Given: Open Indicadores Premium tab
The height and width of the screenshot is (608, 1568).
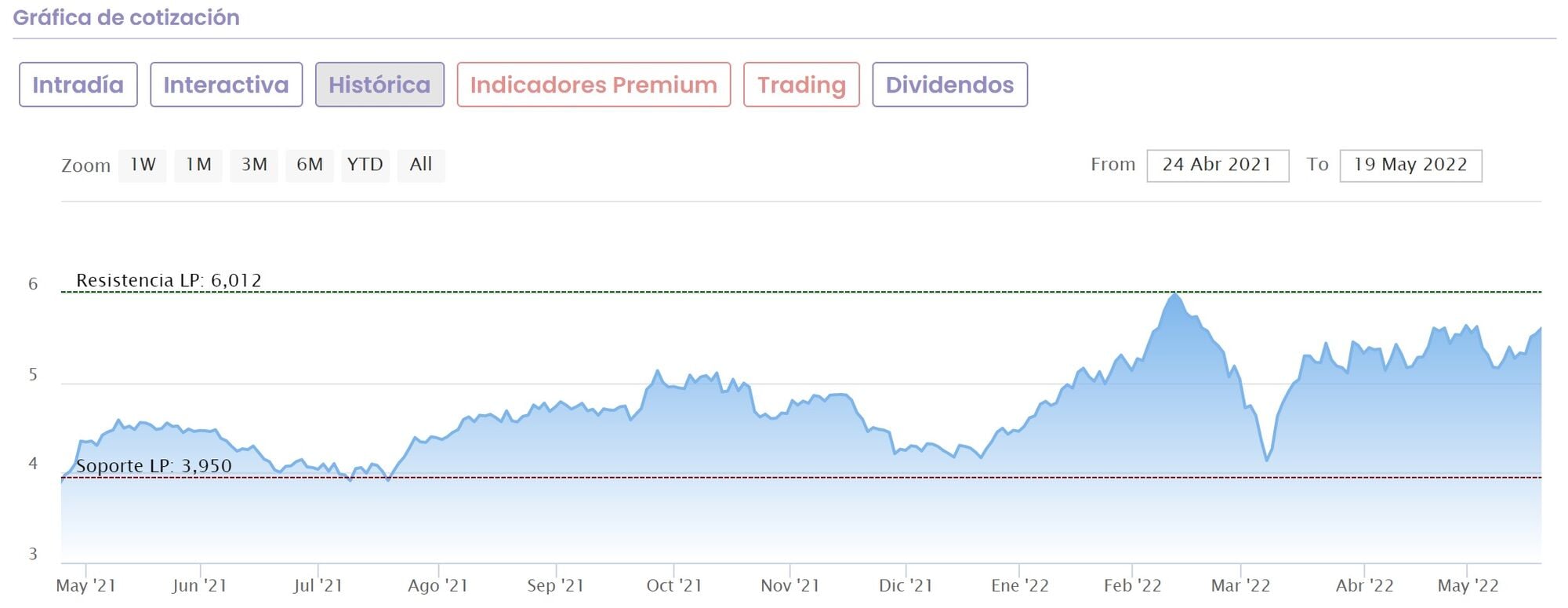Looking at the screenshot, I should click(x=593, y=85).
